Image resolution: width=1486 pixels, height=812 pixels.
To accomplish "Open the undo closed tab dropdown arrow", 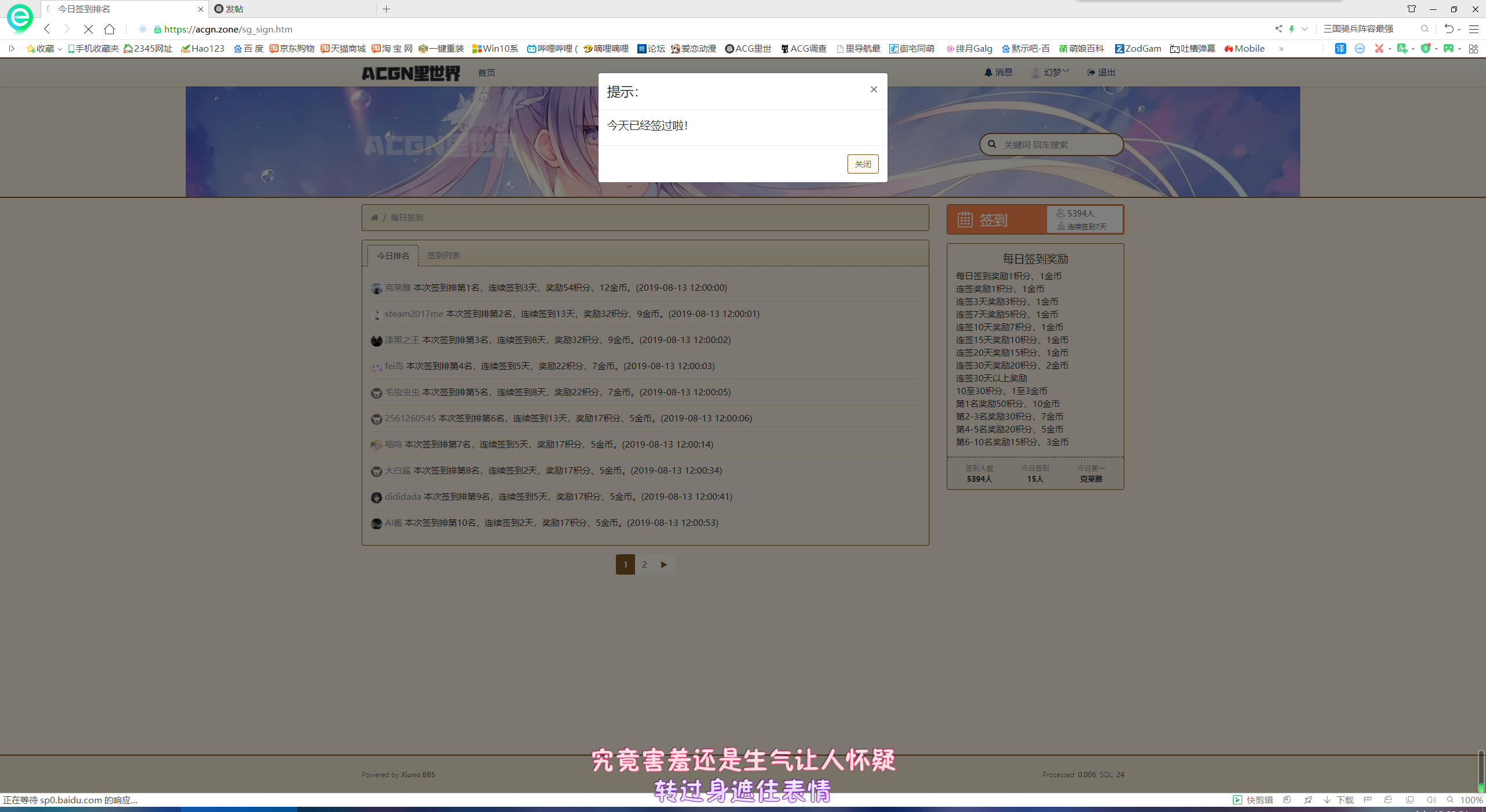I will [1459, 30].
